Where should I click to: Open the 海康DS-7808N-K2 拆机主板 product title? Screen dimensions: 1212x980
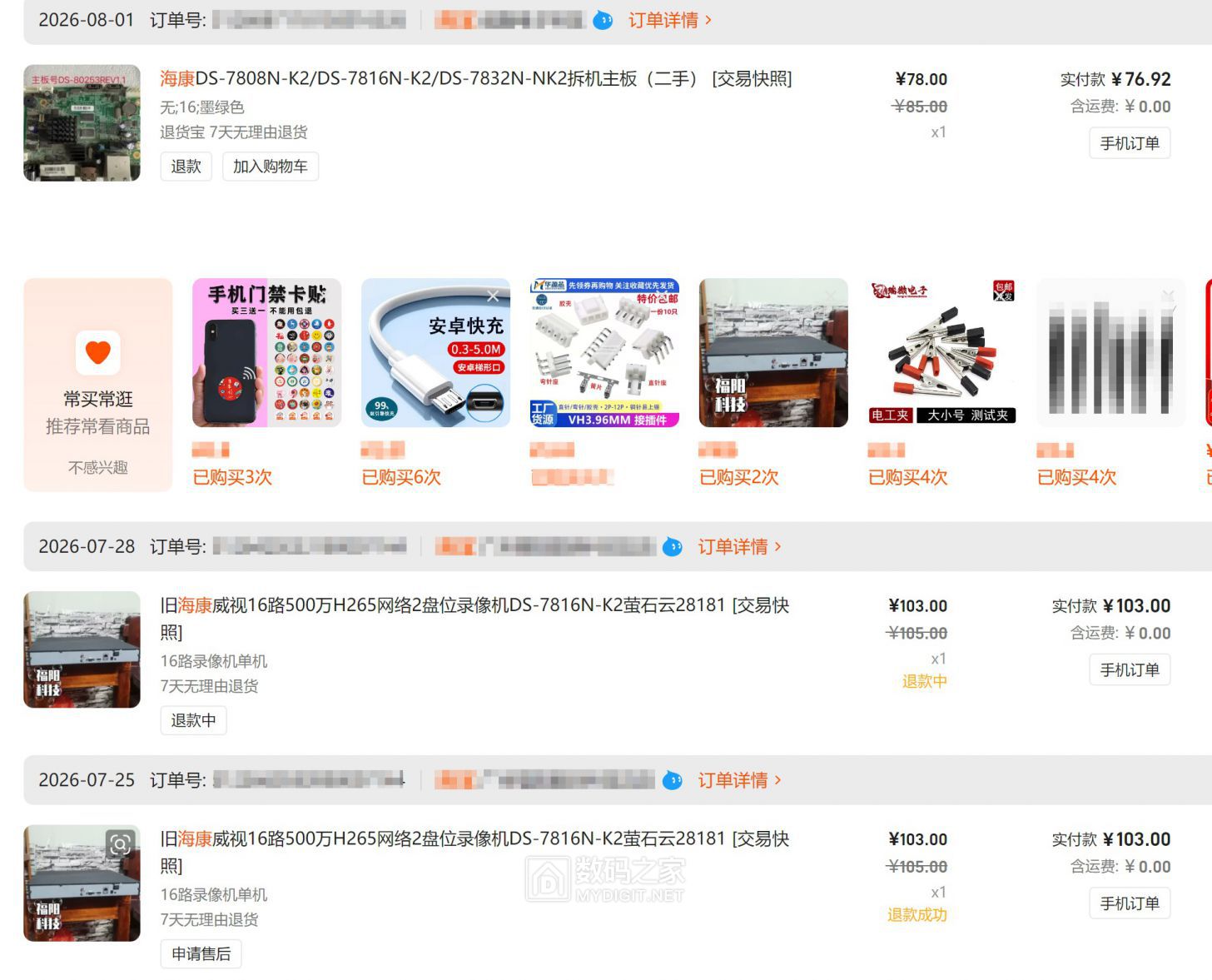click(476, 79)
